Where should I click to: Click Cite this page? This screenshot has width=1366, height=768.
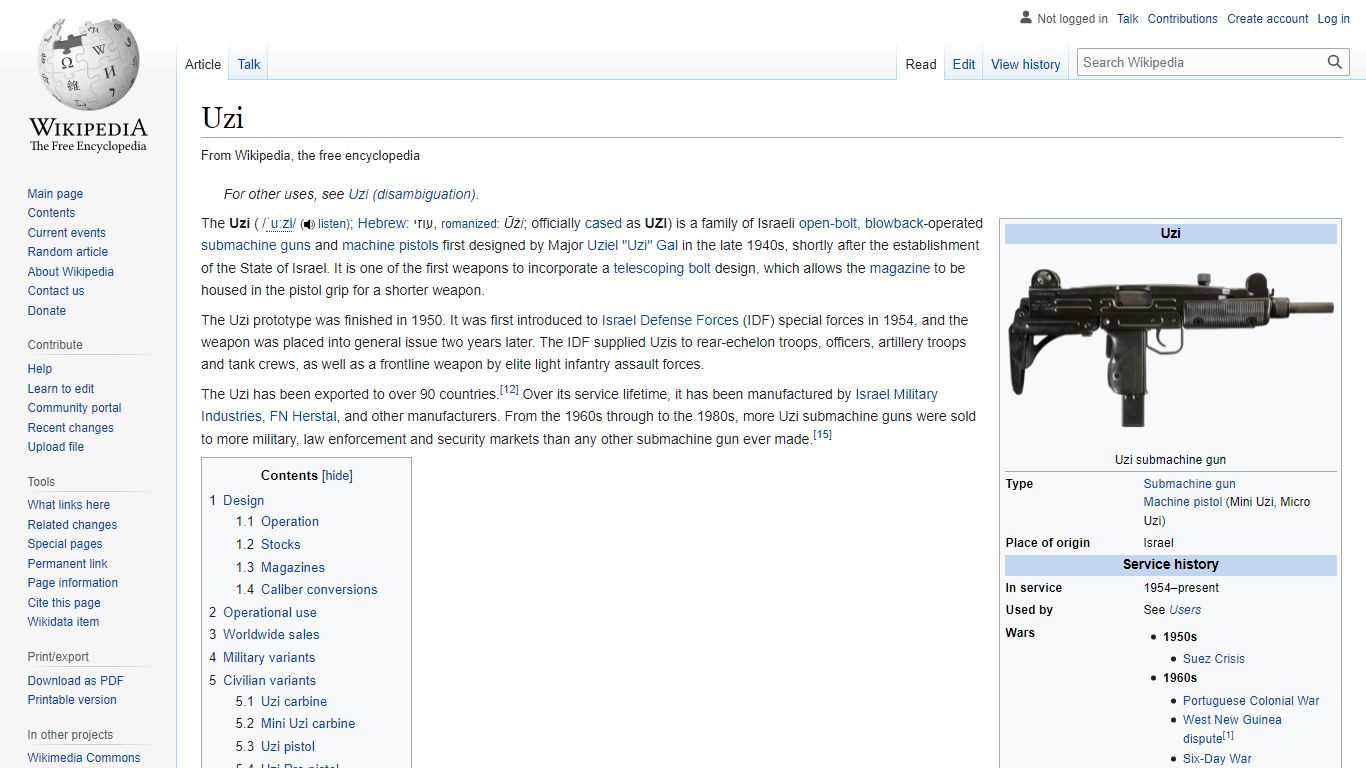click(x=64, y=603)
